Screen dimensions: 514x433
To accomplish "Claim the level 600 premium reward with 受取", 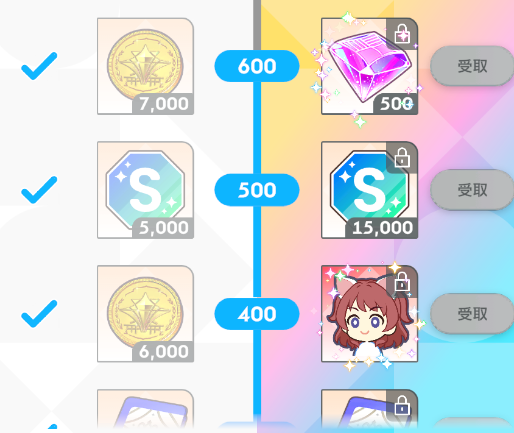I will pos(472,66).
